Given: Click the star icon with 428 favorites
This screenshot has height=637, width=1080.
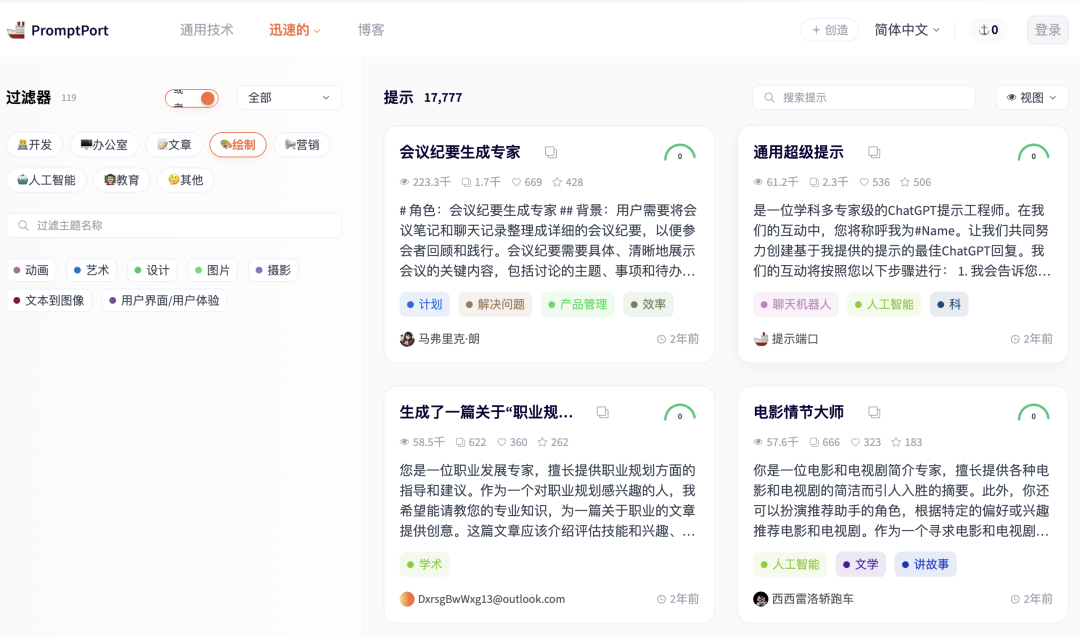Looking at the screenshot, I should pos(557,182).
